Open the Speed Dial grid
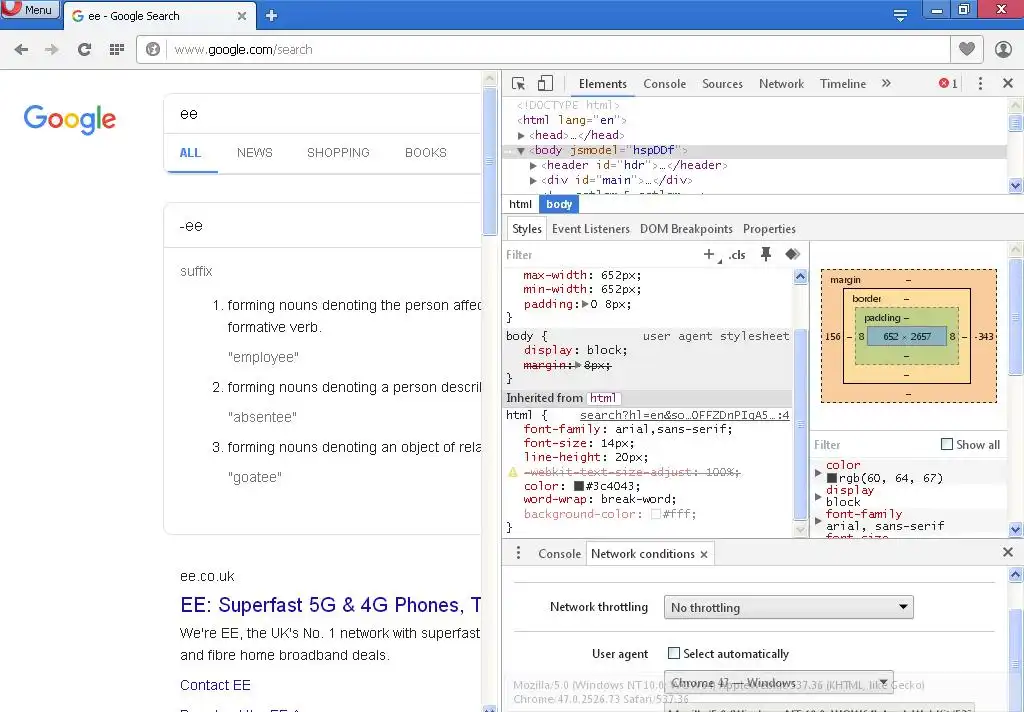1024x712 pixels. [116, 50]
